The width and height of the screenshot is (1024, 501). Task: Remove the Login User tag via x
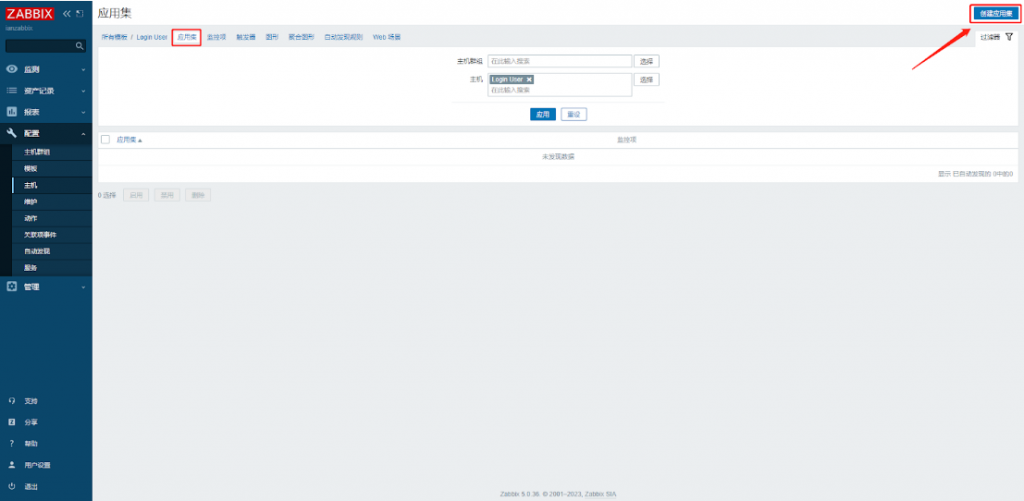[x=529, y=79]
